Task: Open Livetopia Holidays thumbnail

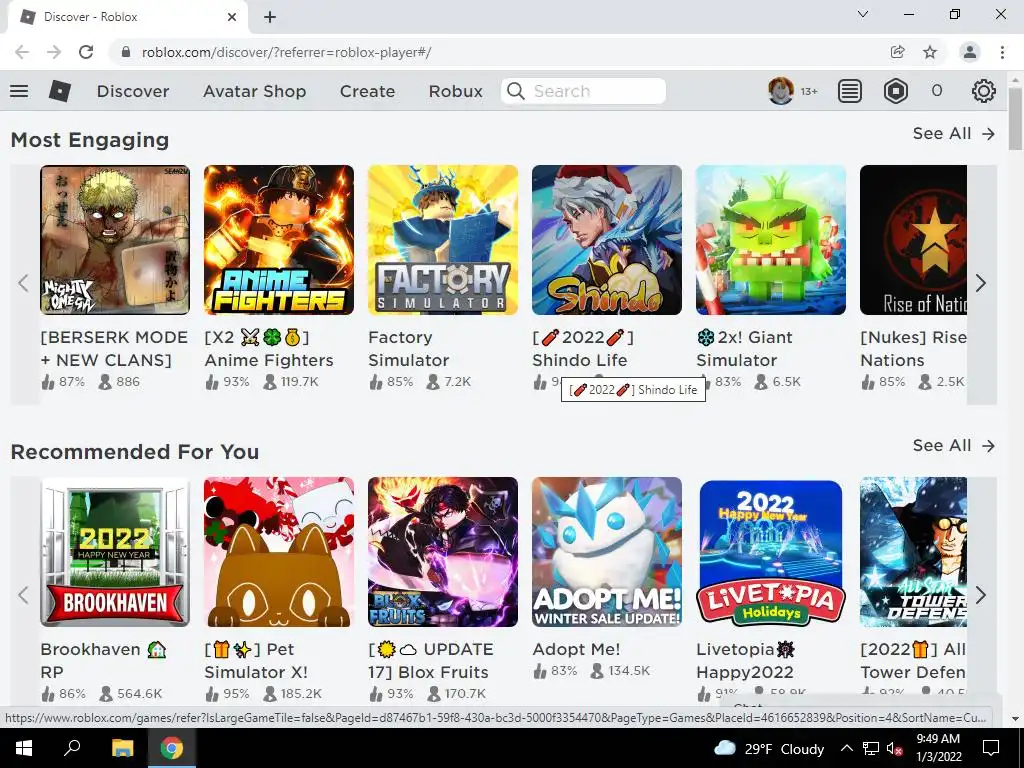Action: [771, 552]
